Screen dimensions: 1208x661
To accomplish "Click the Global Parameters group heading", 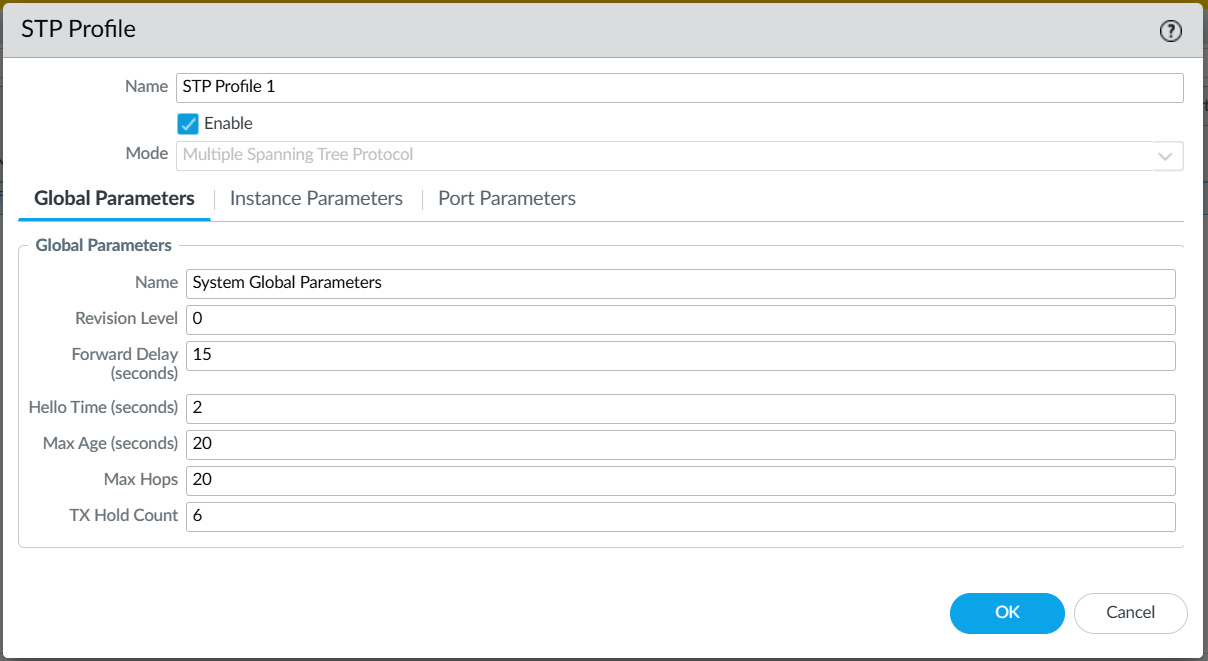I will (104, 245).
